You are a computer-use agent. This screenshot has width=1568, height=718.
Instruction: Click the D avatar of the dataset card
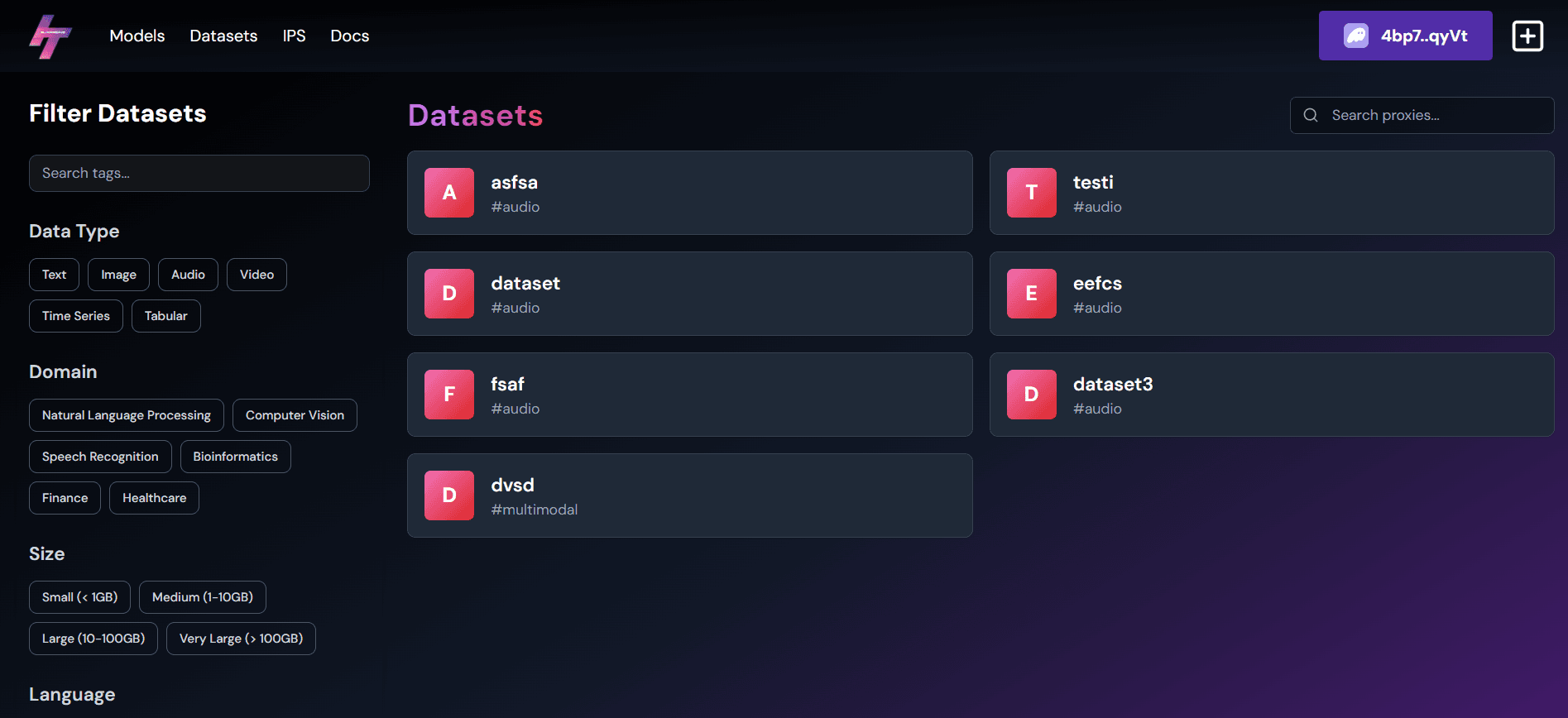449,294
